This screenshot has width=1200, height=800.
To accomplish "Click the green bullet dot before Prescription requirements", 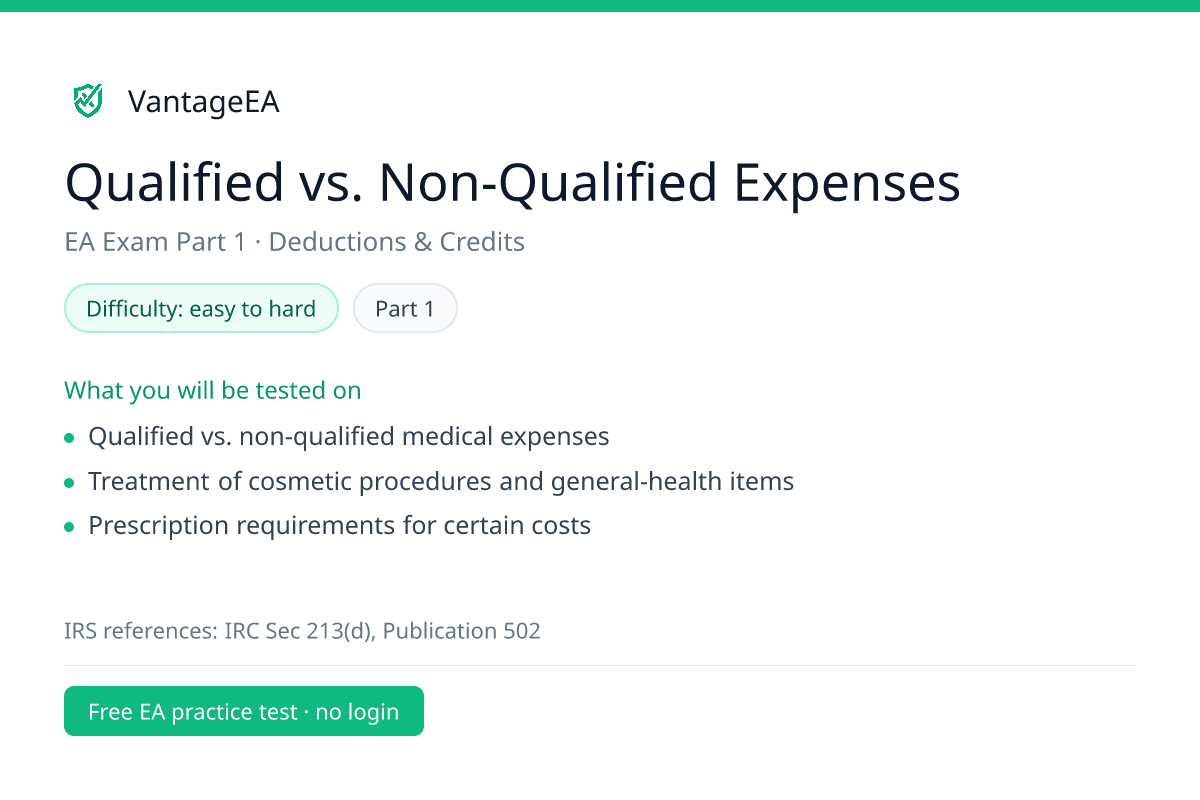I will (69, 526).
